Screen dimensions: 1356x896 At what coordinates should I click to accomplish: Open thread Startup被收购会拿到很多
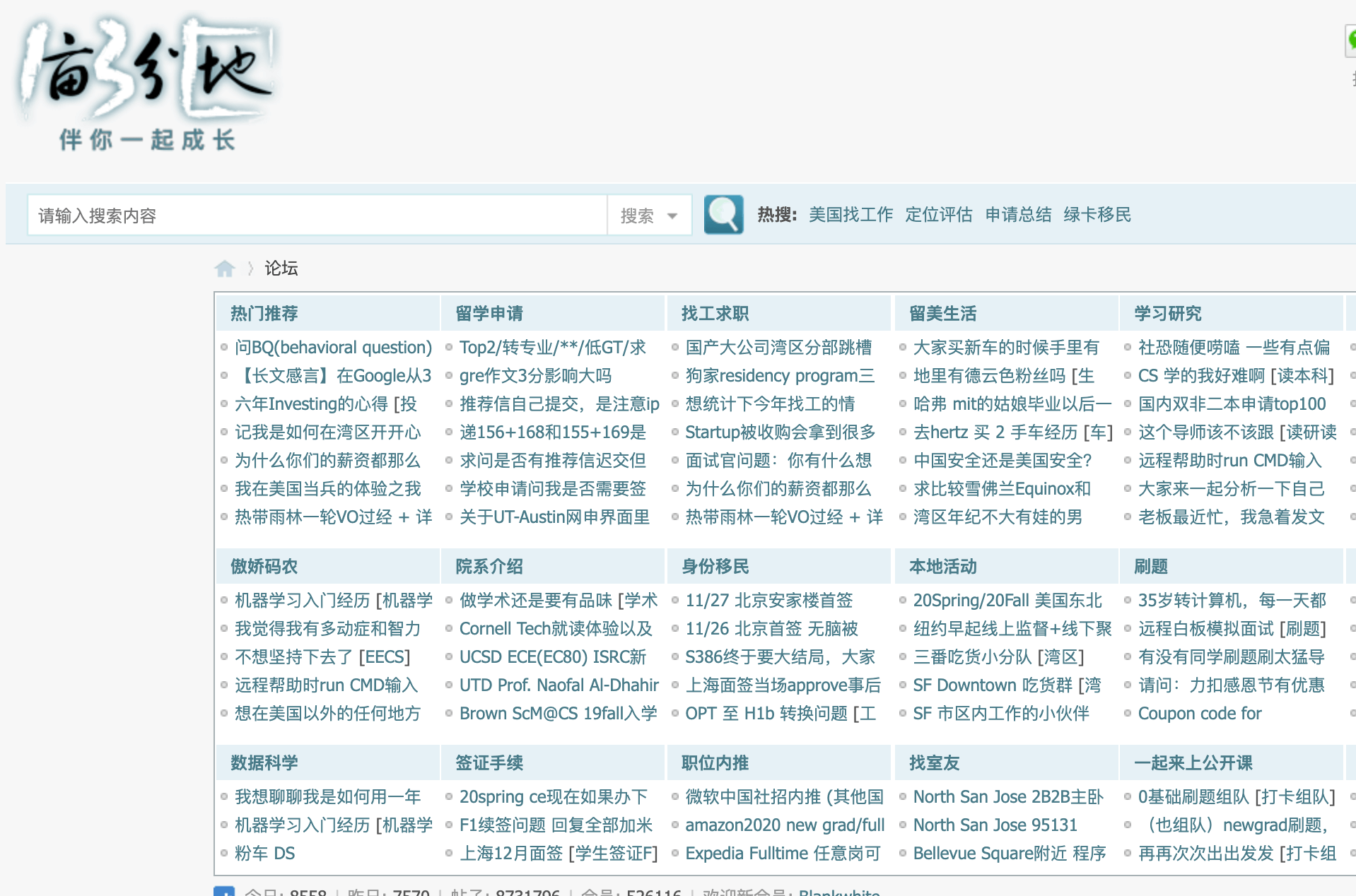pyautogui.click(x=781, y=432)
